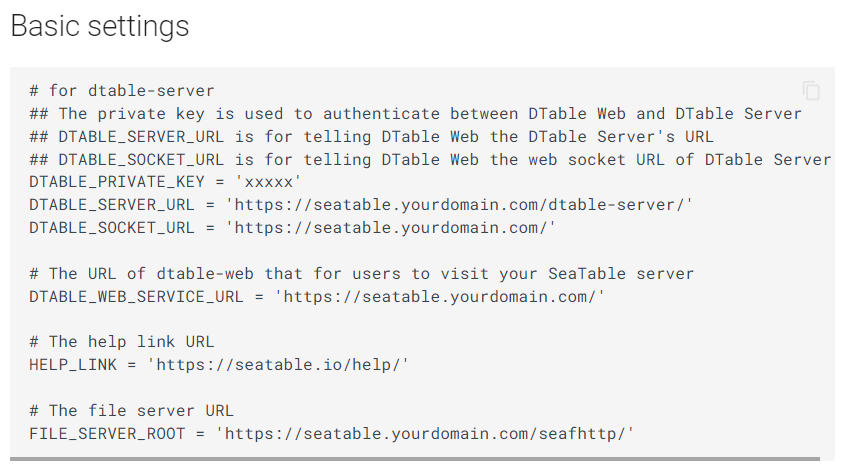Screen dimensions: 846x473
Task: Click the dtable-server URL string value
Action: (459, 205)
